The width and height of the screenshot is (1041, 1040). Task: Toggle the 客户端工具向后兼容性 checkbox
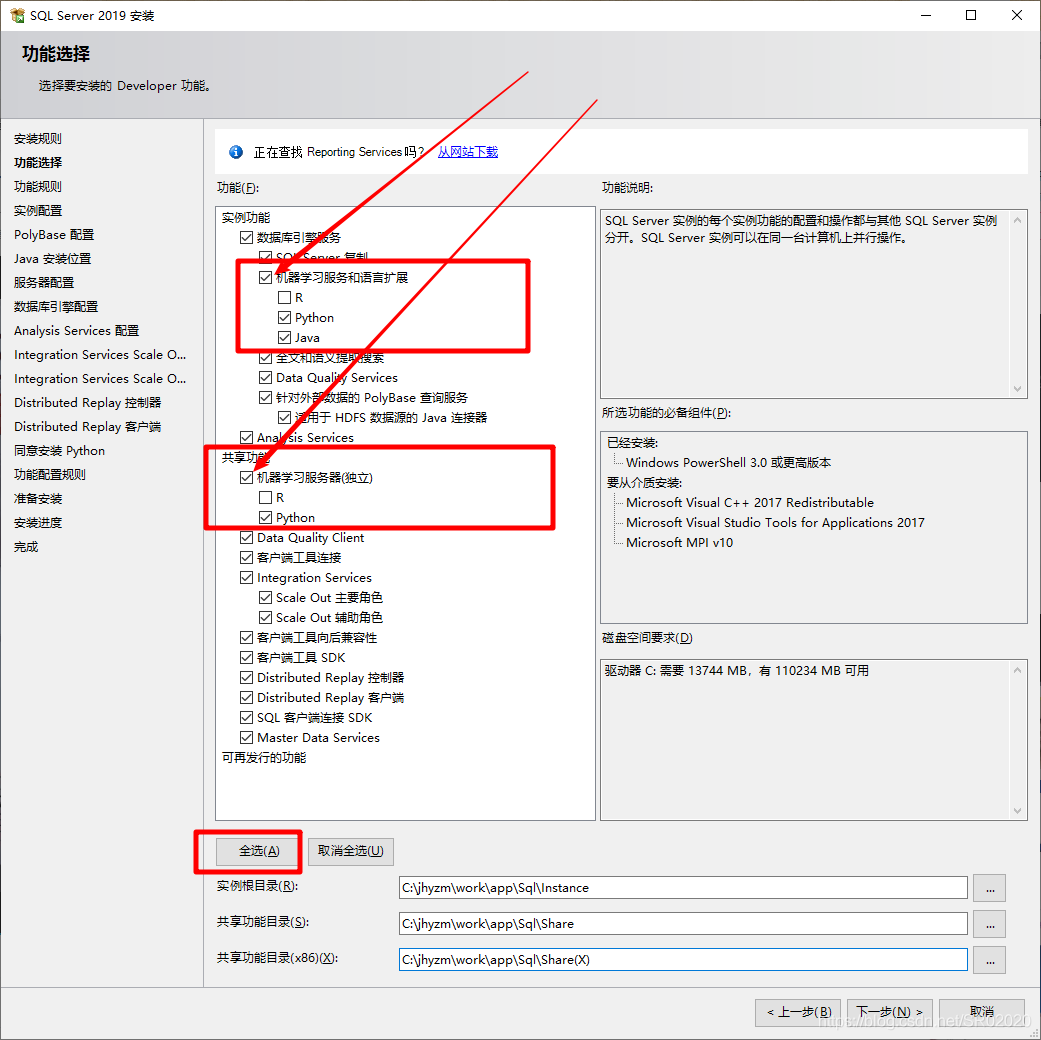coord(246,638)
